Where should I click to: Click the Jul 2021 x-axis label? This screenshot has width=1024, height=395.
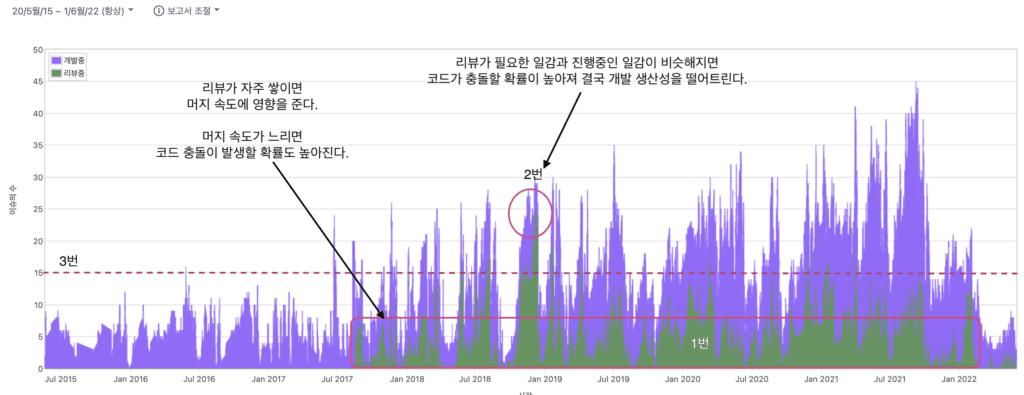[889, 378]
